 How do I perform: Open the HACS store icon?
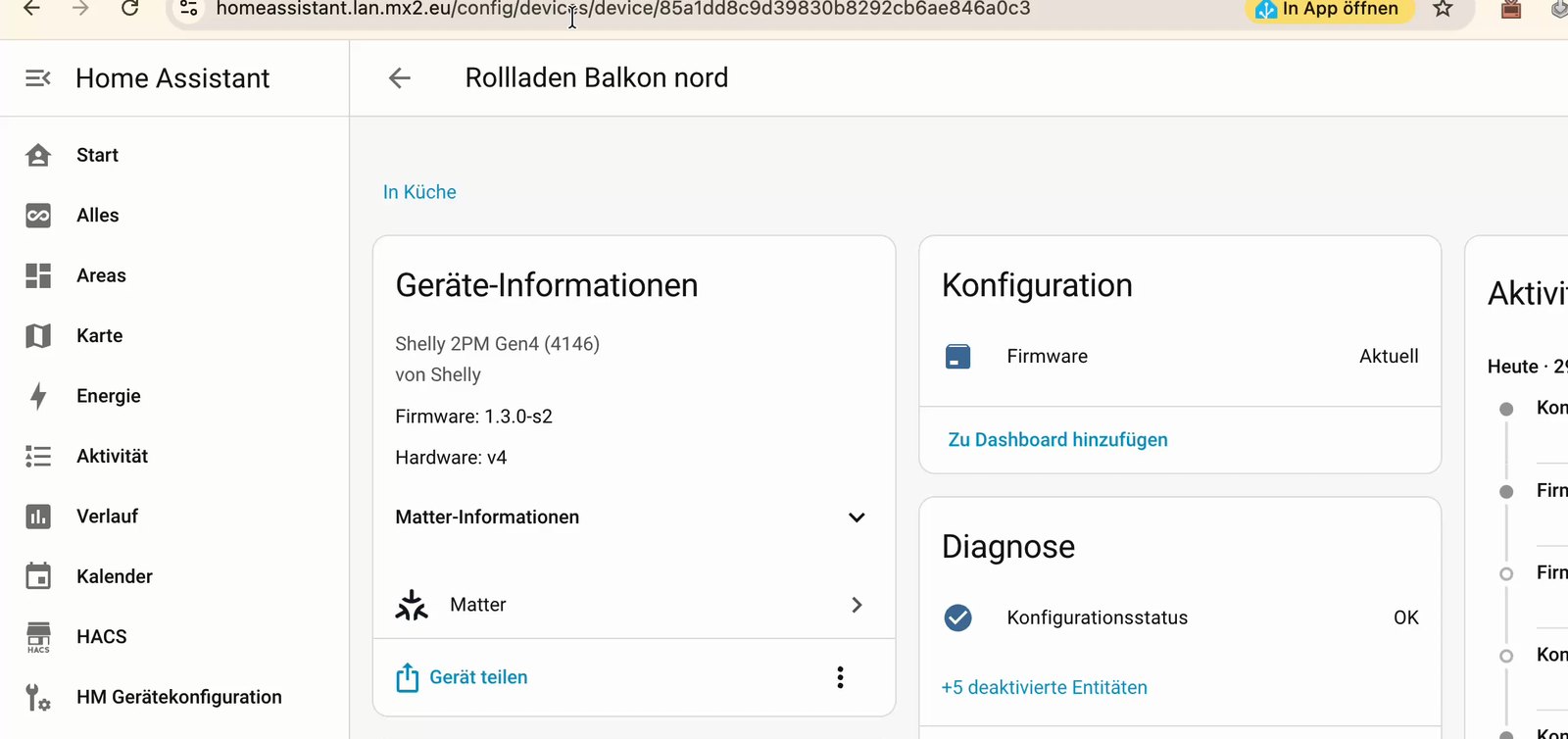tap(38, 637)
